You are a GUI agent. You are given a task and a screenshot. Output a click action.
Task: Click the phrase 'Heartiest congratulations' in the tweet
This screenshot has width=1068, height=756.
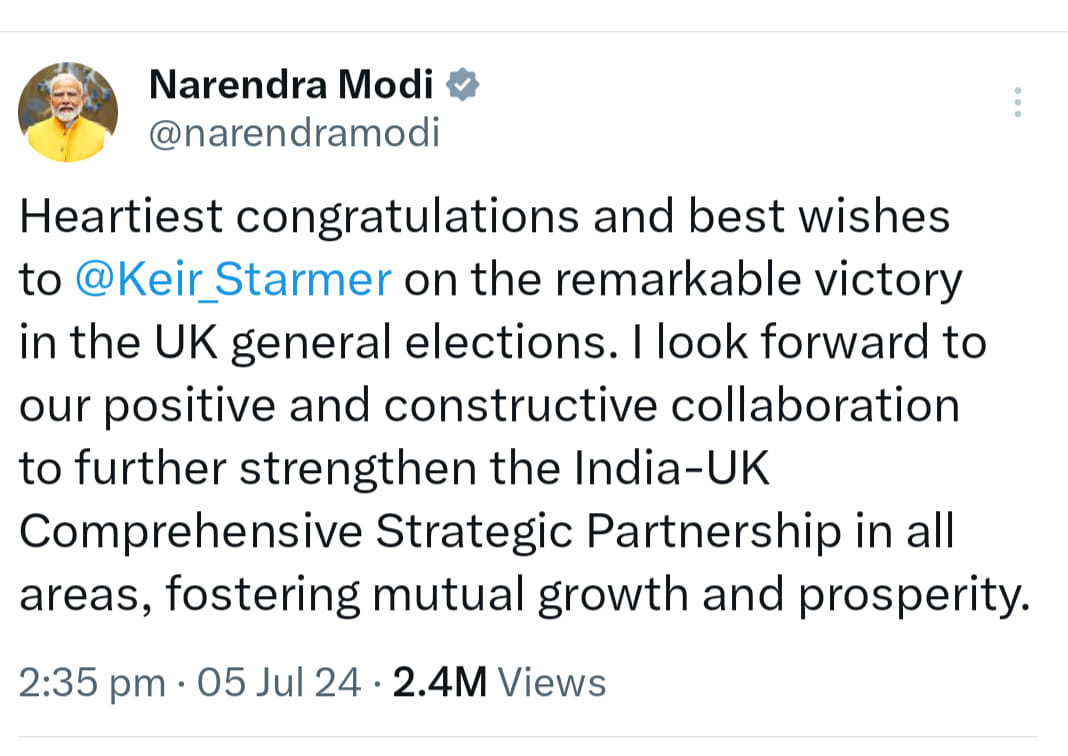pos(300,217)
